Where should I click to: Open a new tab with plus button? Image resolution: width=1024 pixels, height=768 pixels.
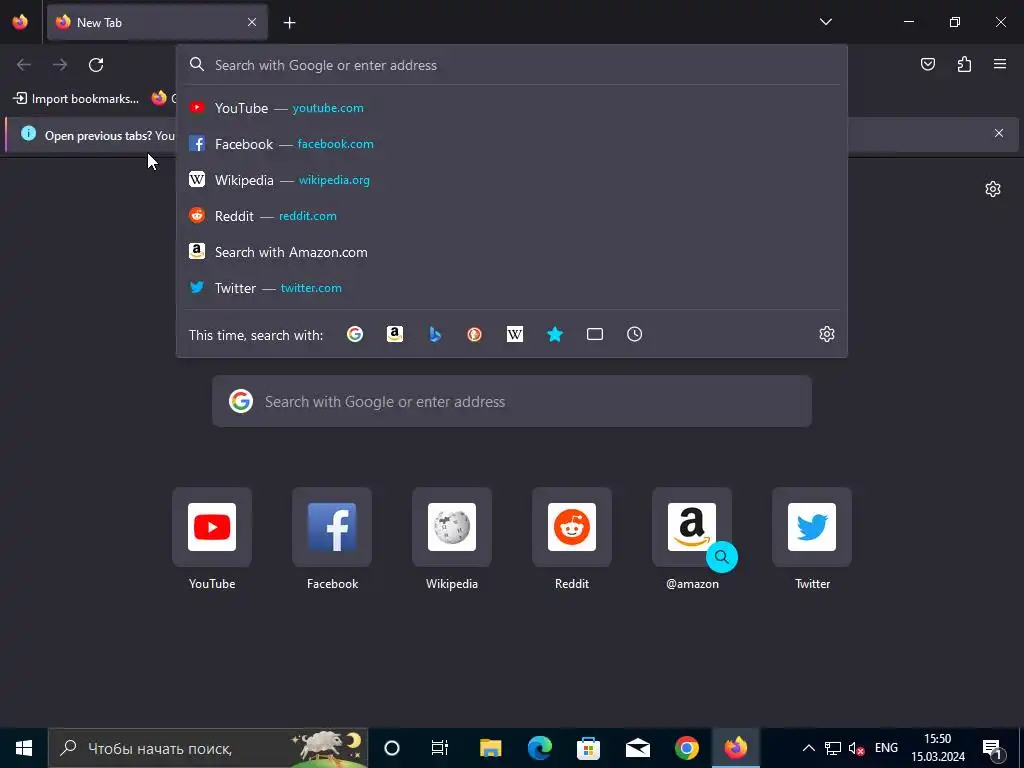(x=289, y=23)
